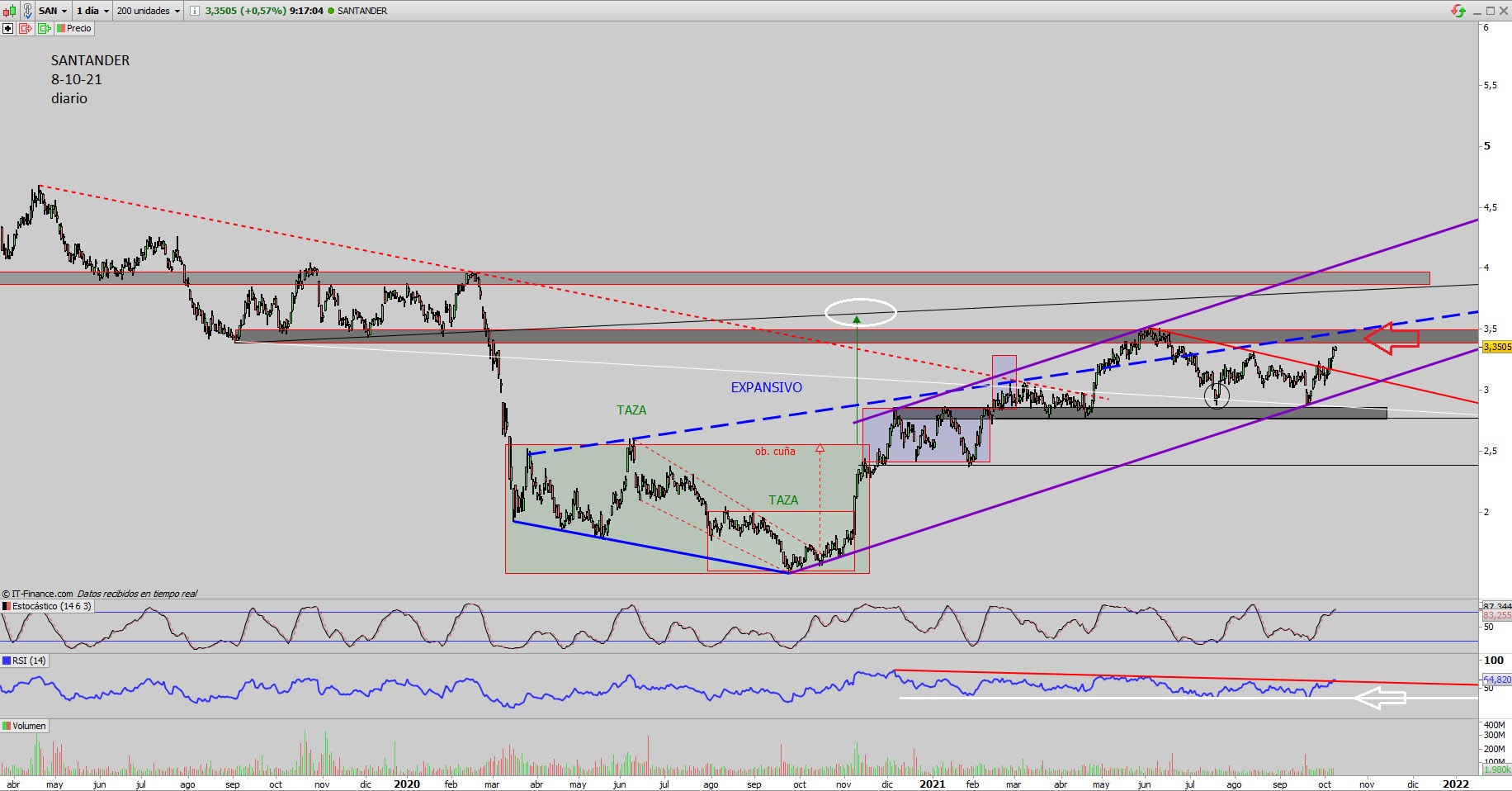
Task: Click the RSI value tag 64,820
Action: 1497,680
